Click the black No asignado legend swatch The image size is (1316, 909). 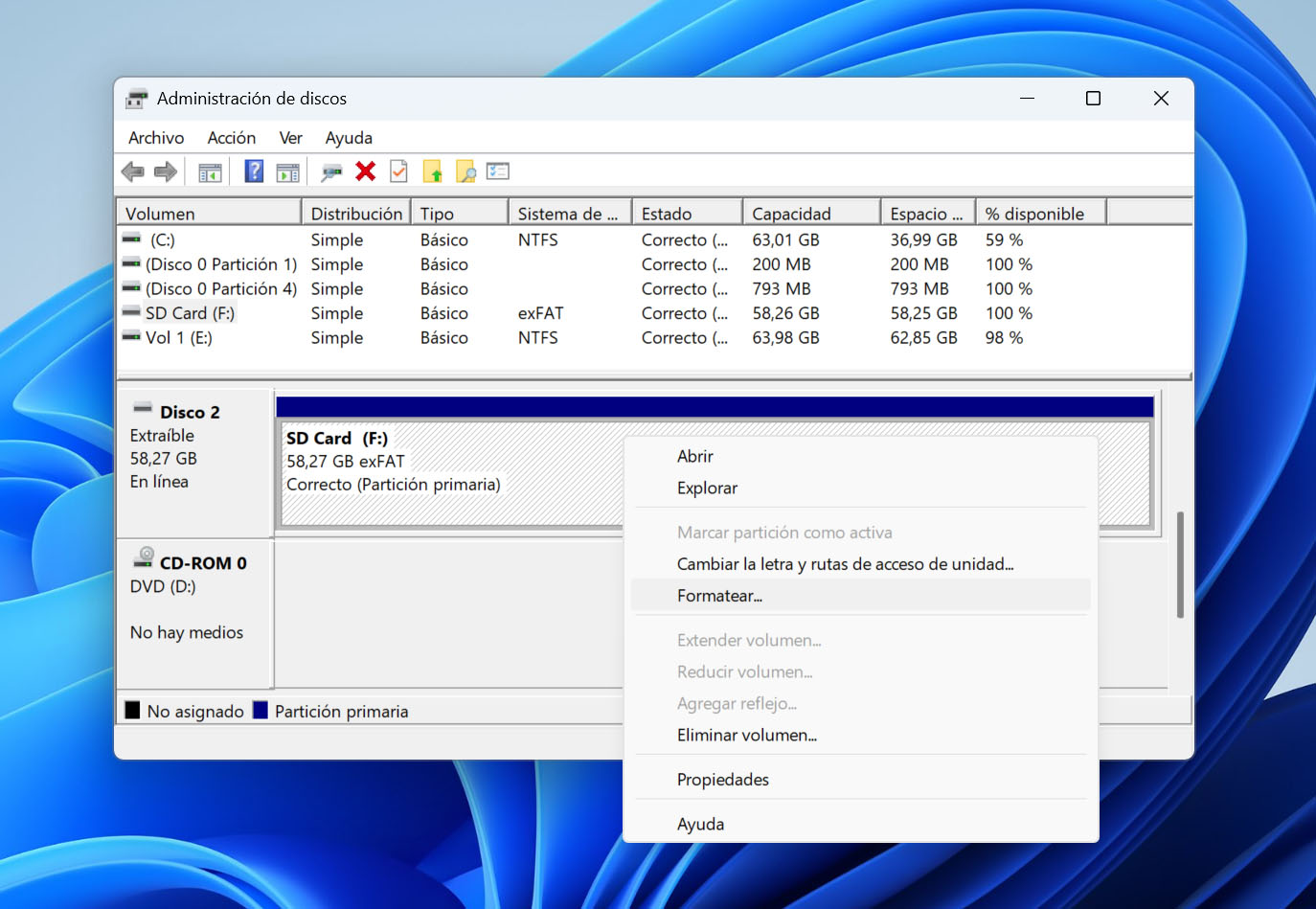coord(132,710)
